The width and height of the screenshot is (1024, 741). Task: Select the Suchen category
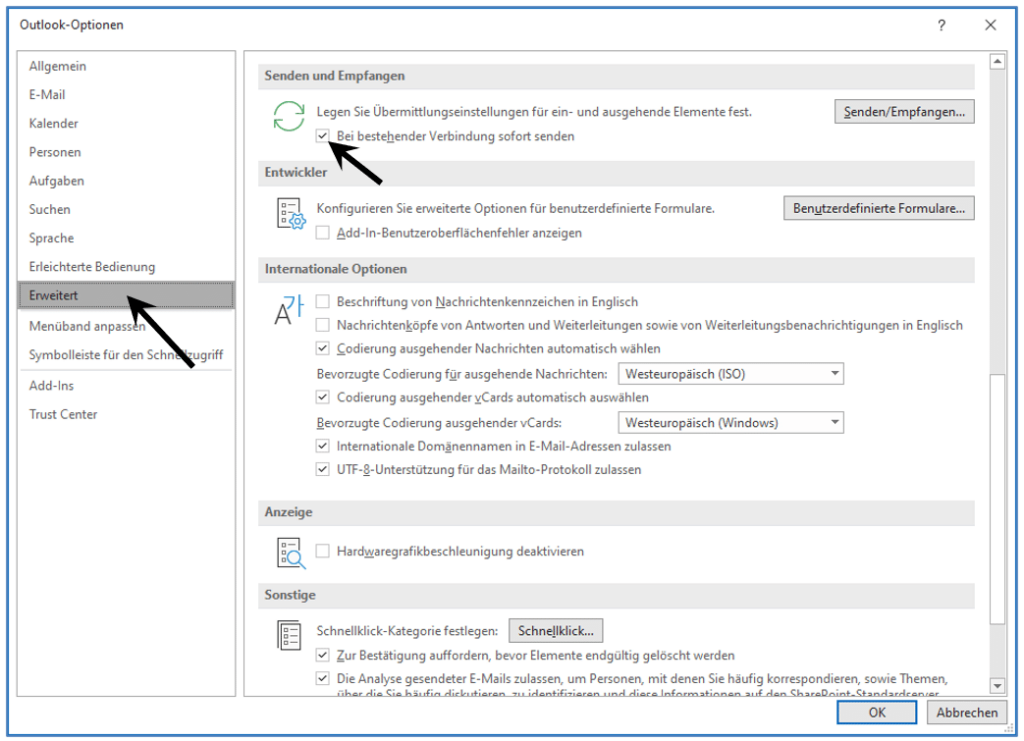coord(126,210)
